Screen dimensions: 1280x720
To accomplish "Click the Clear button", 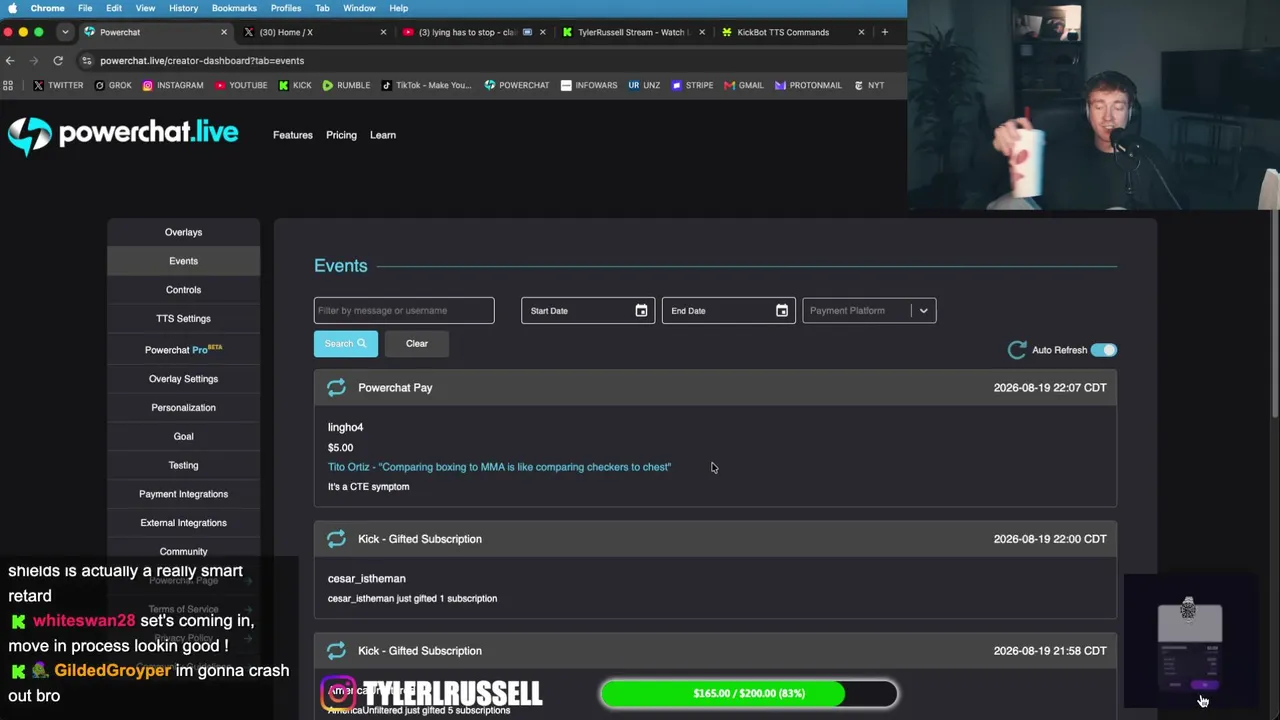I will [x=417, y=344].
